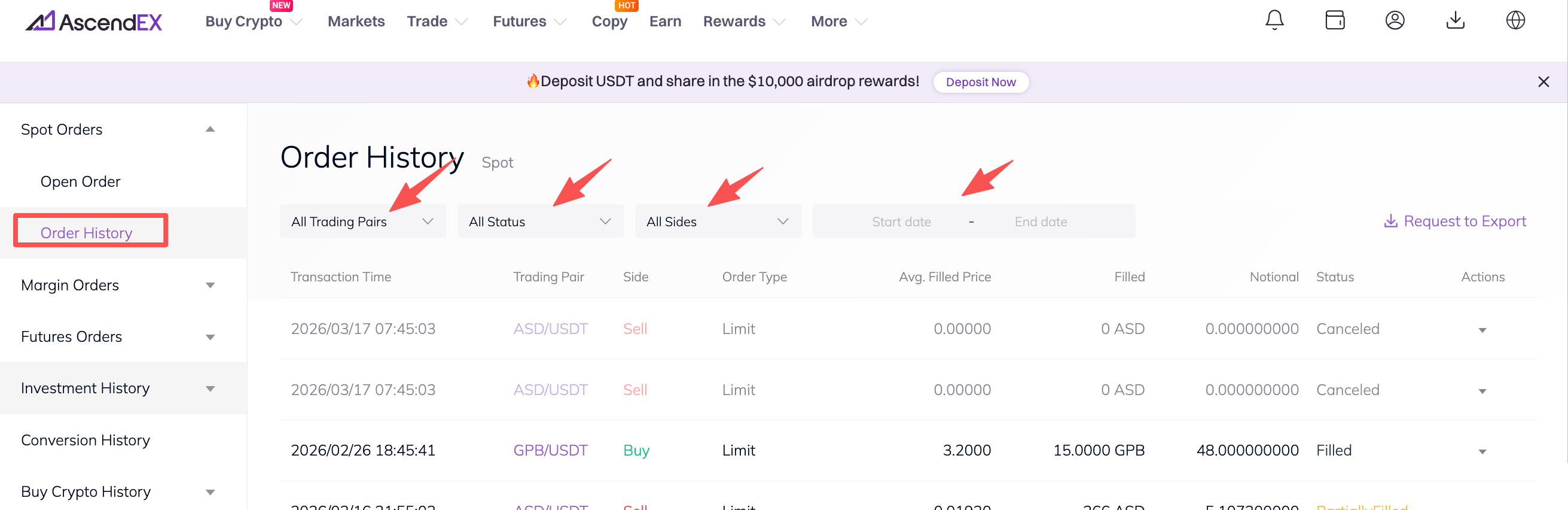Collapse the Spot Orders sidebar section
The width and height of the screenshot is (1568, 510).
[x=210, y=130]
